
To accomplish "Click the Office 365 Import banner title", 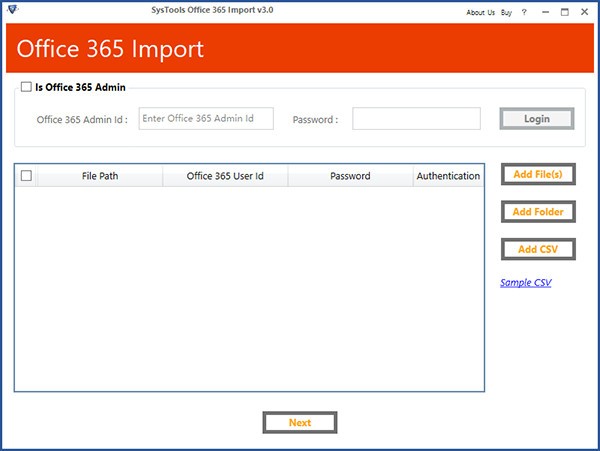I will pyautogui.click(x=110, y=49).
